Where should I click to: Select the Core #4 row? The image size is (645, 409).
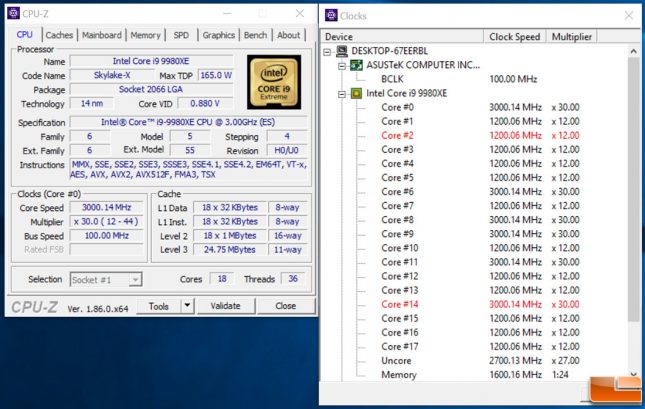point(480,163)
